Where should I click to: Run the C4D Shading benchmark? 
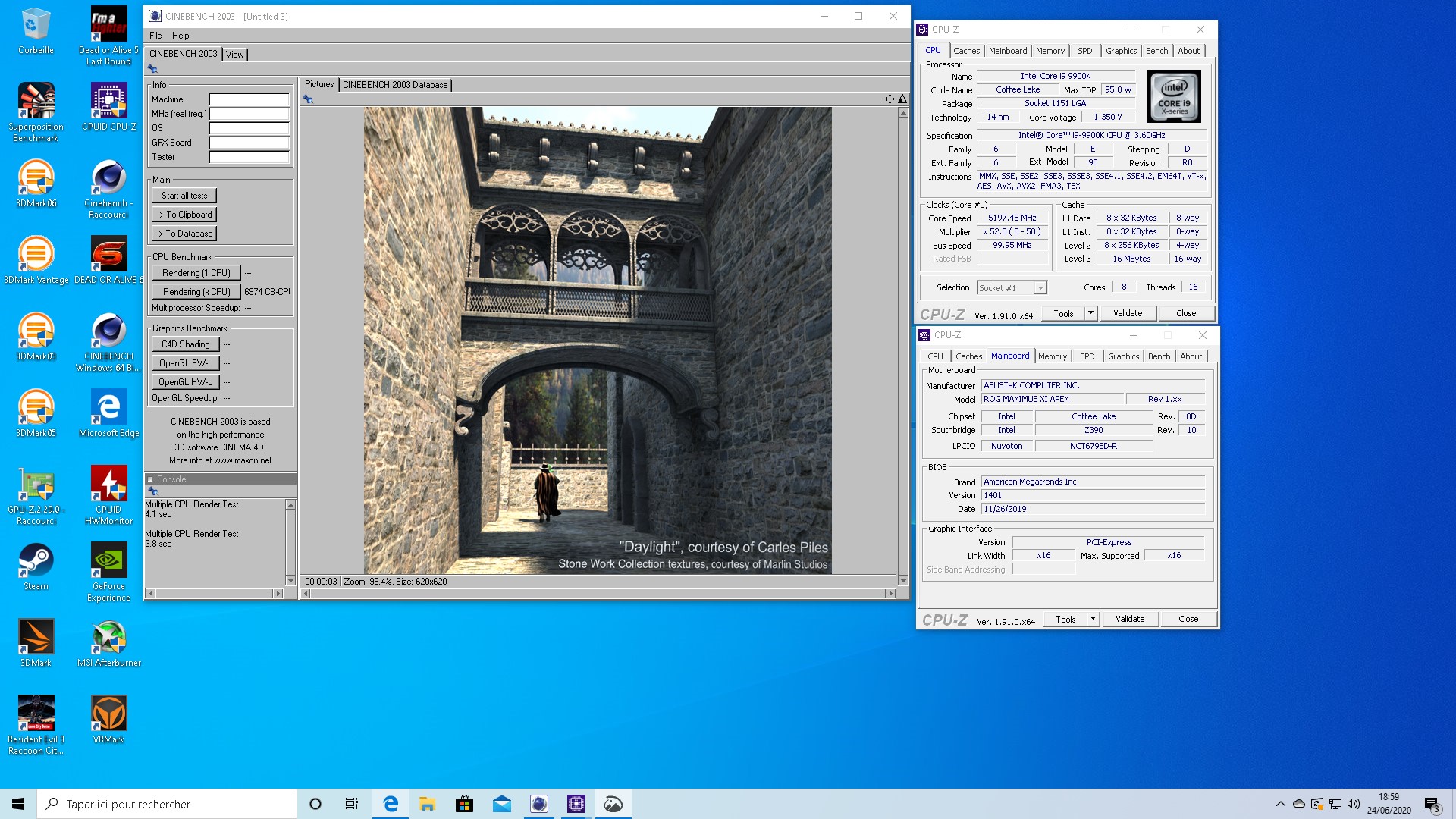(x=186, y=344)
